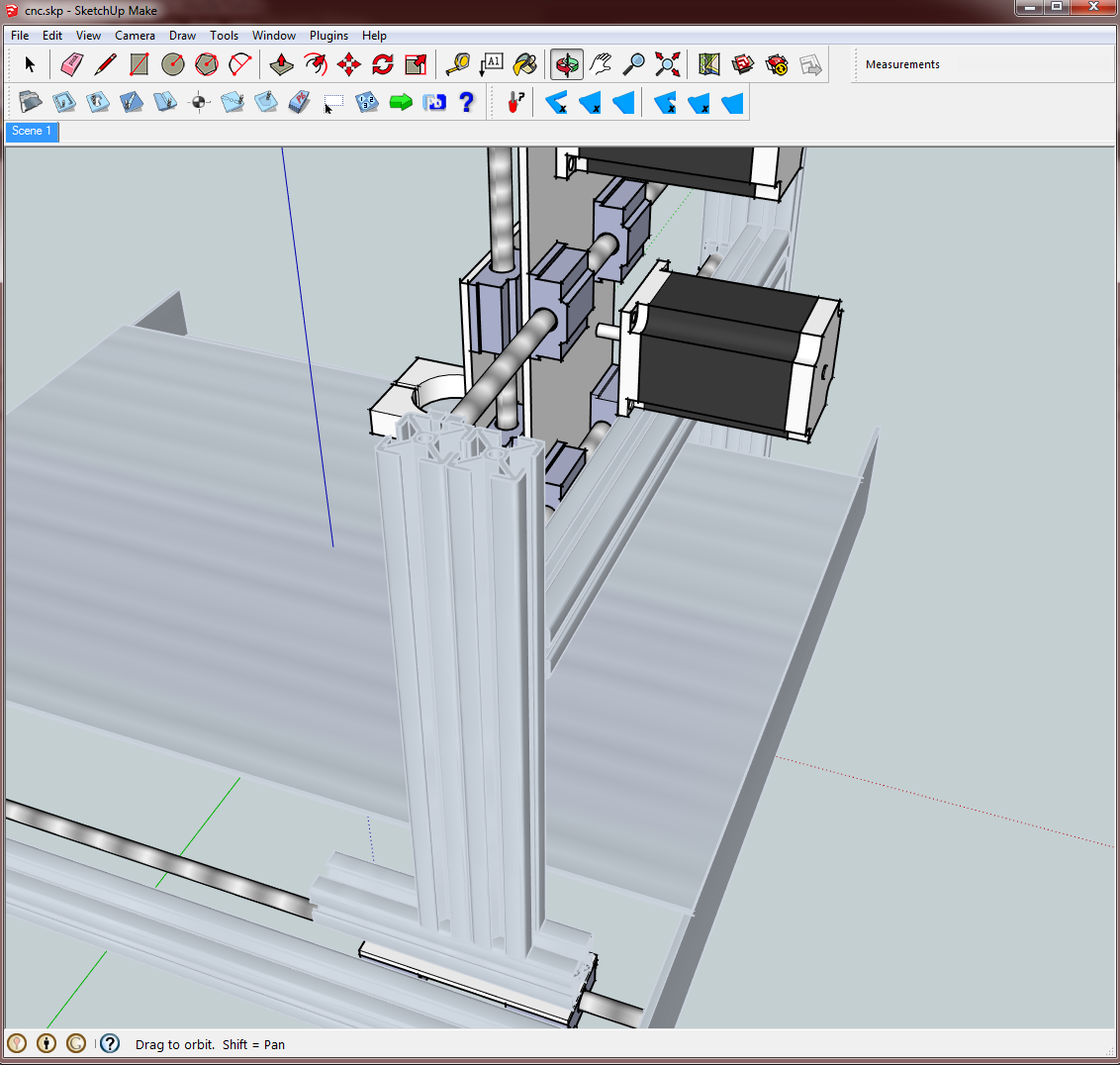Activate the Push/Pull tool
The image size is (1120, 1065).
click(280, 63)
